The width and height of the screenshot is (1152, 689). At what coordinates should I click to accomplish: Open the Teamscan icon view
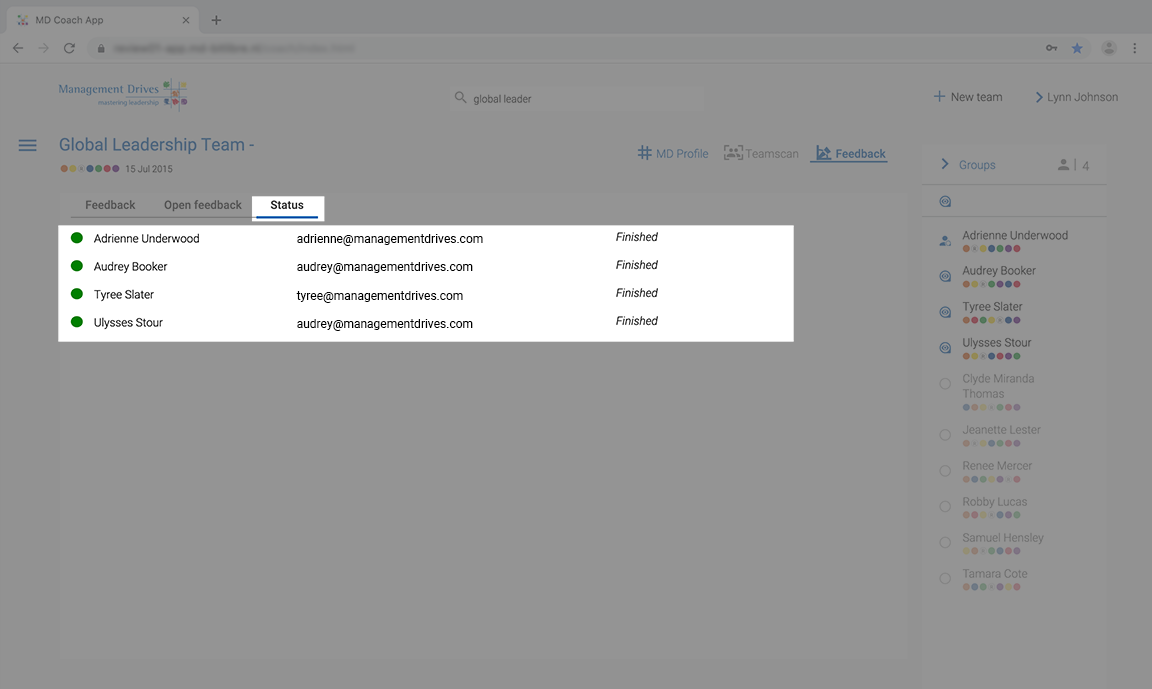(733, 153)
